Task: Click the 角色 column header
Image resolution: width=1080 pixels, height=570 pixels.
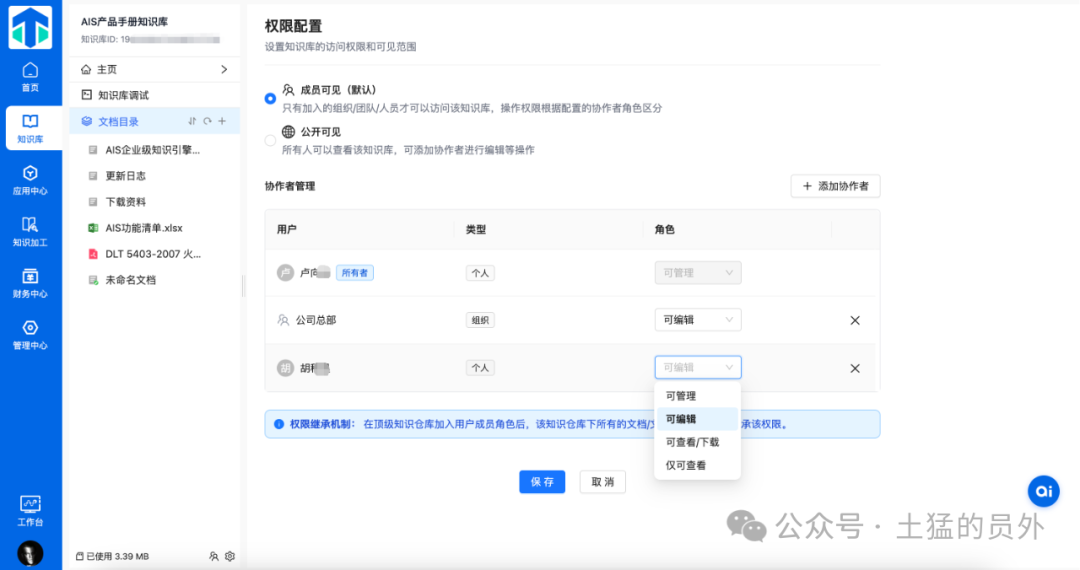Action: 665,229
